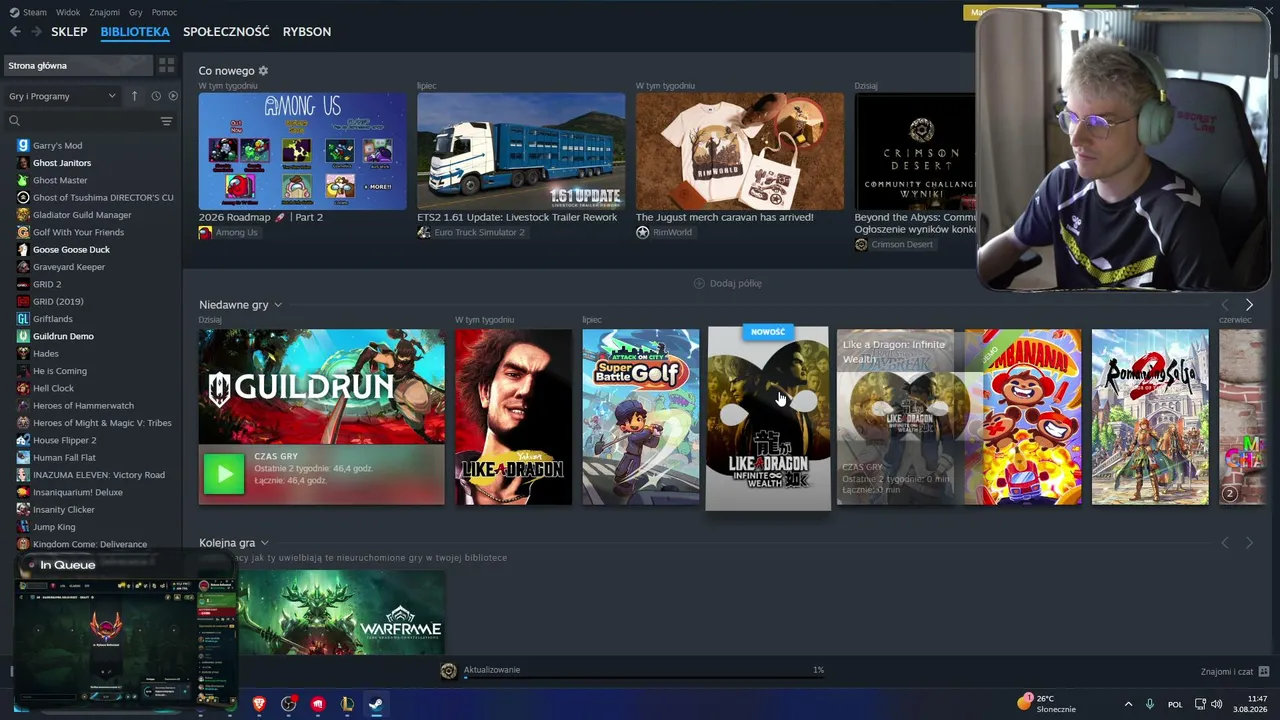Select Goose Goose Duck in library list
The height and width of the screenshot is (720, 1280).
71,250
